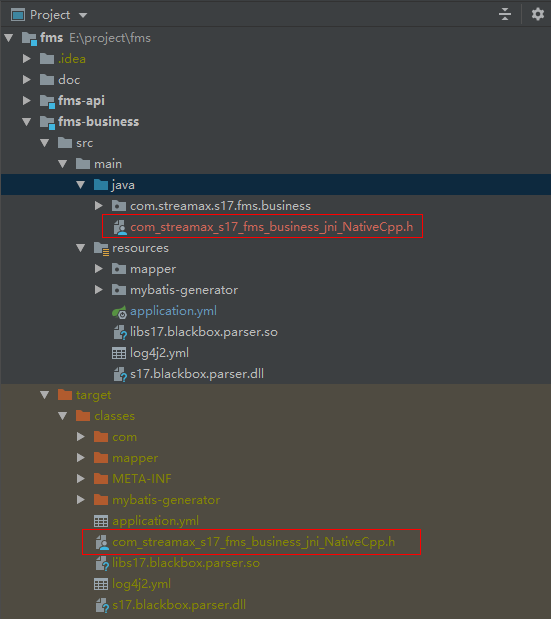
Task: Click the com.streamax.s17.fms.business package icon
Action: point(119,206)
